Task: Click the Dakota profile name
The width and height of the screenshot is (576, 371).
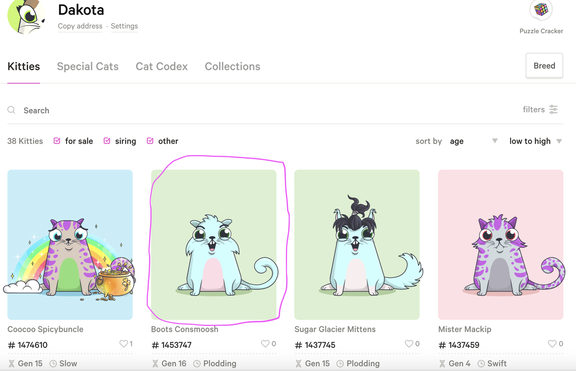Action: pyautogui.click(x=81, y=10)
